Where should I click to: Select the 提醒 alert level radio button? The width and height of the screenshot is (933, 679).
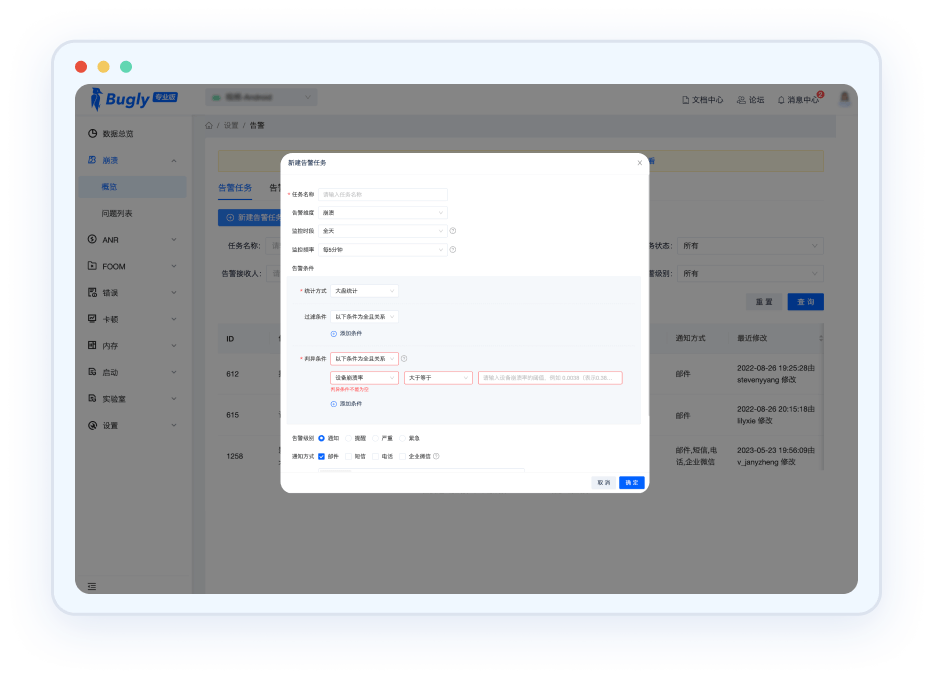coord(348,438)
